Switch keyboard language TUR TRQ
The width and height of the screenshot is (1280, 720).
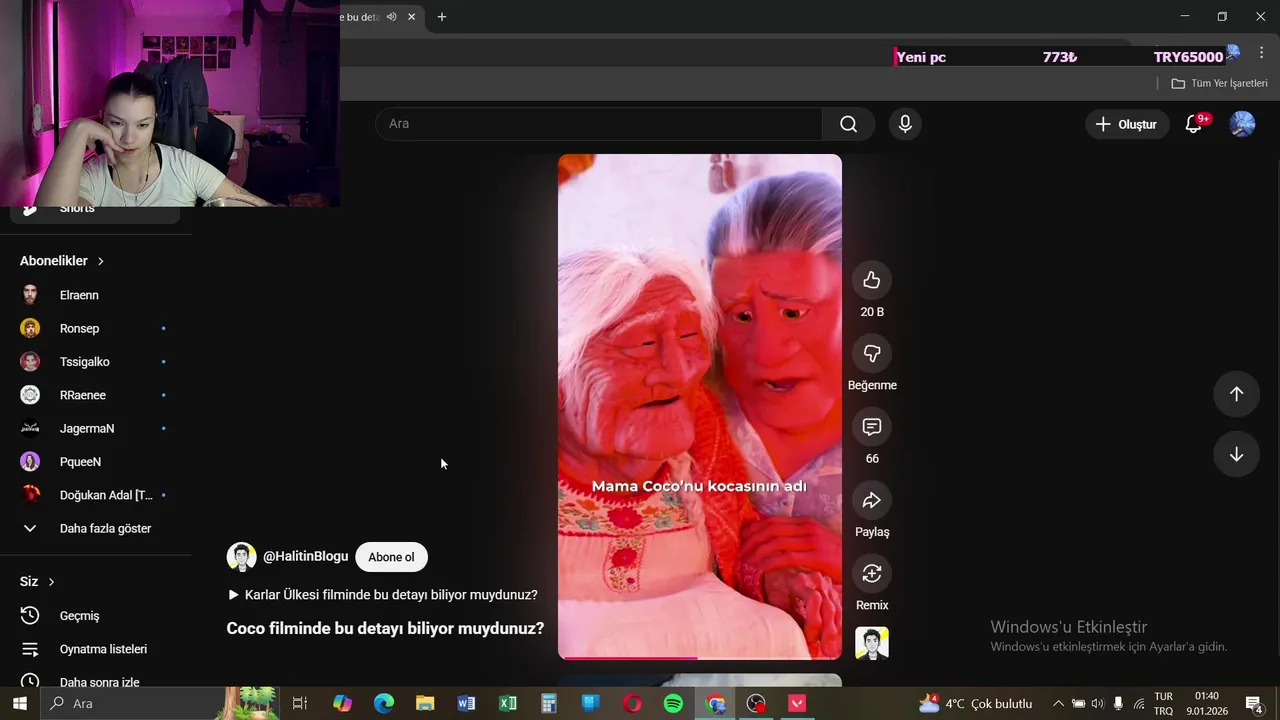coord(1163,703)
